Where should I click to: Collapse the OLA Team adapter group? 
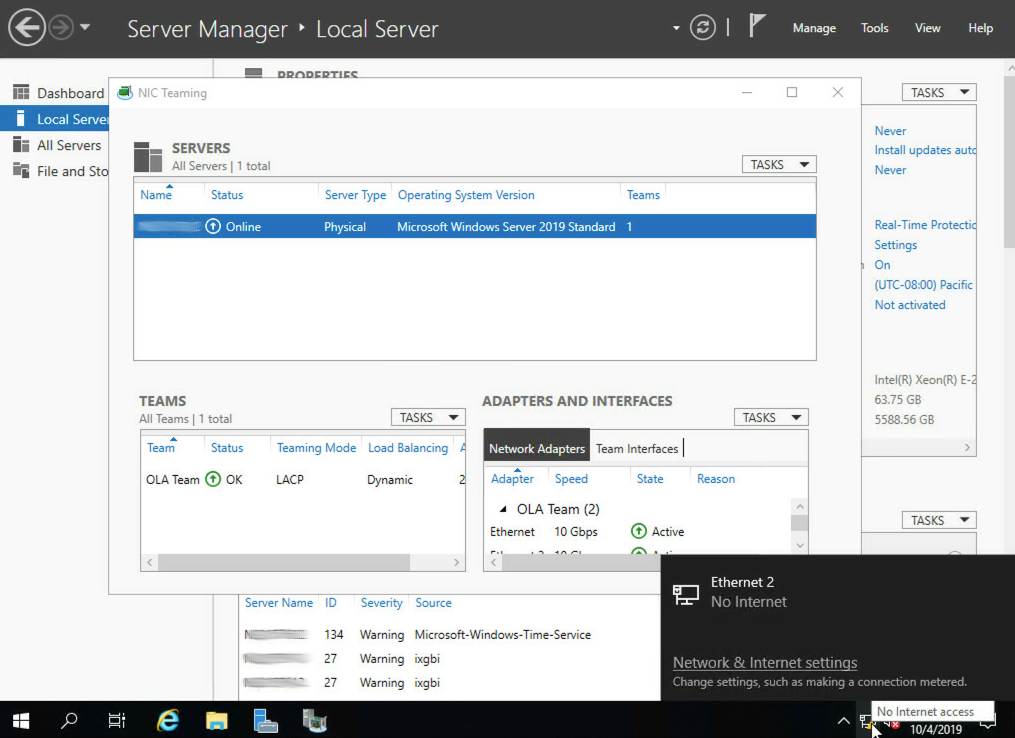tap(503, 510)
